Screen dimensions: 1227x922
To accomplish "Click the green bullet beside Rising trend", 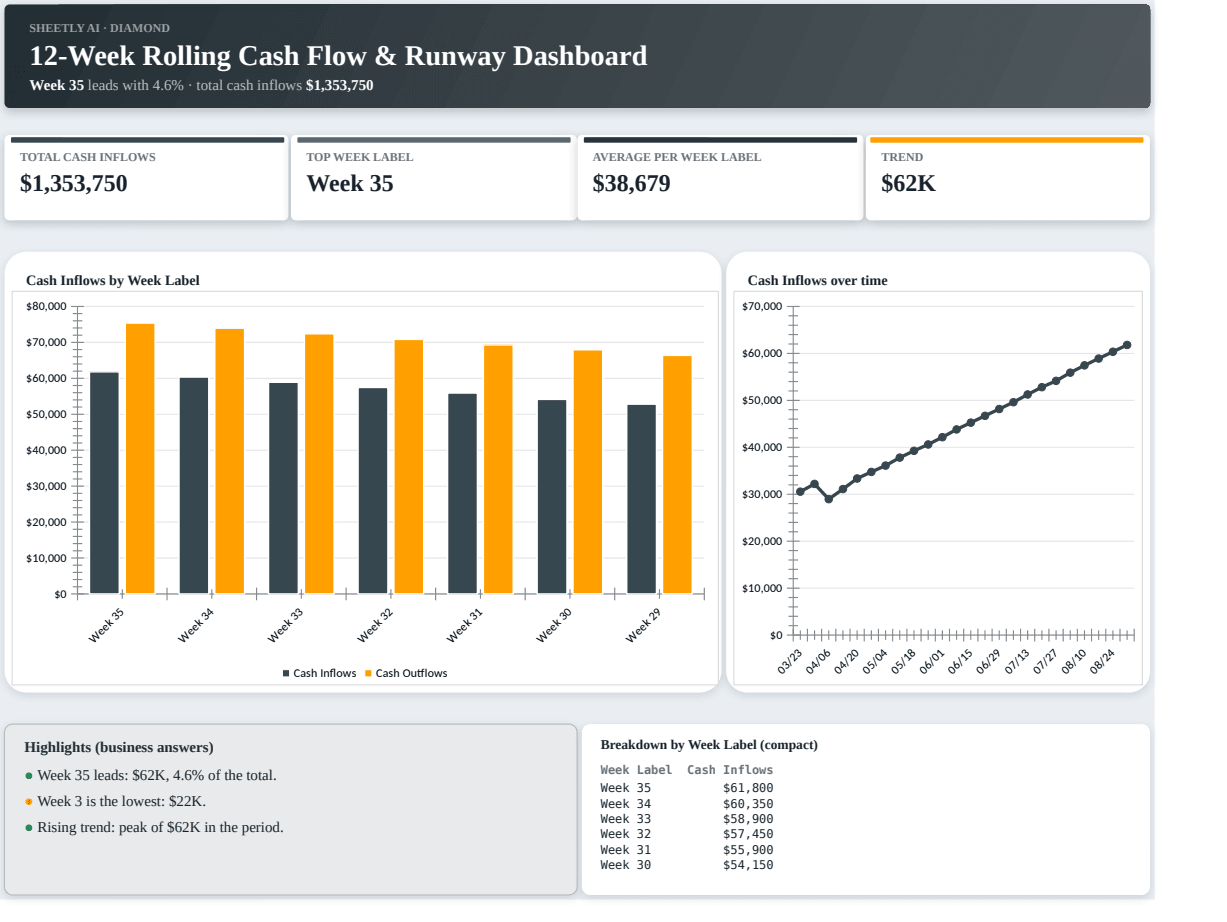I will pos(29,828).
